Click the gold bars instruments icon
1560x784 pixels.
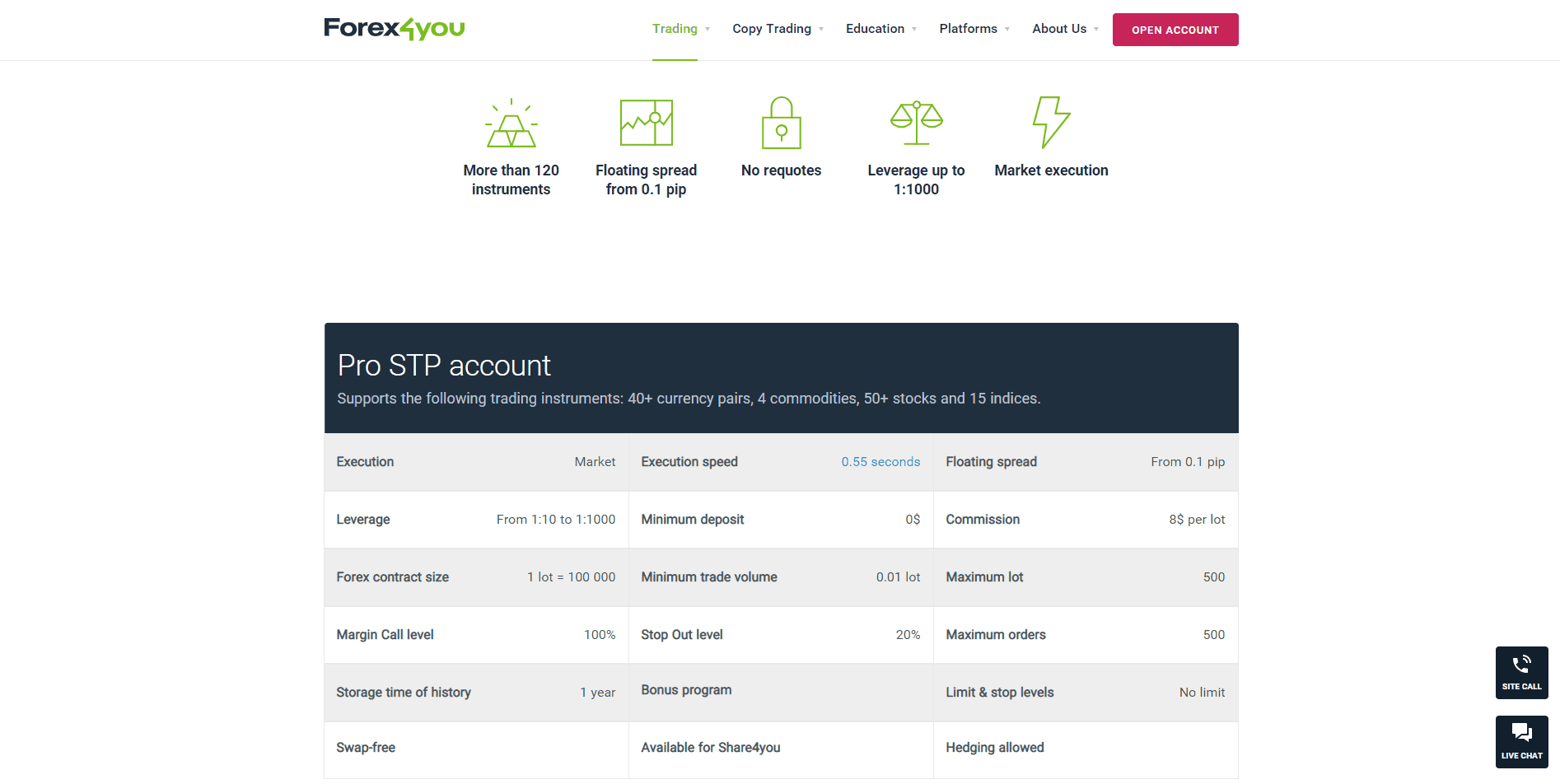point(511,124)
